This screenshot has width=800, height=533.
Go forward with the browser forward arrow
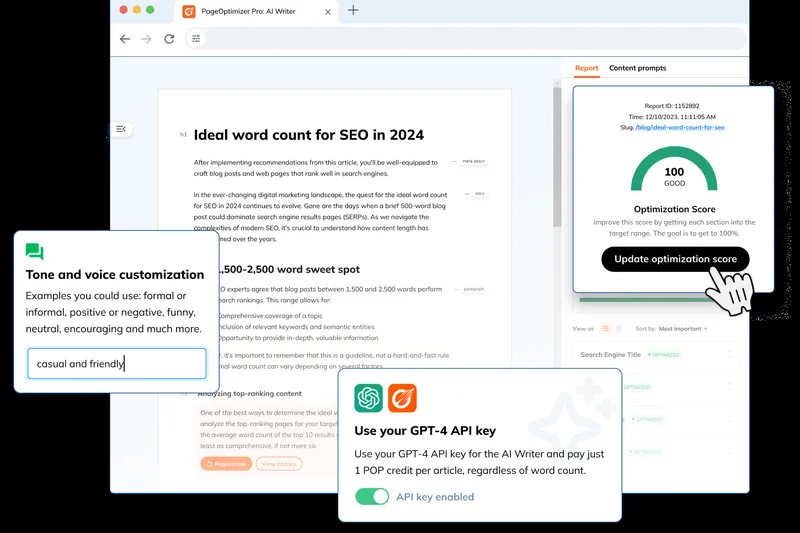[146, 39]
